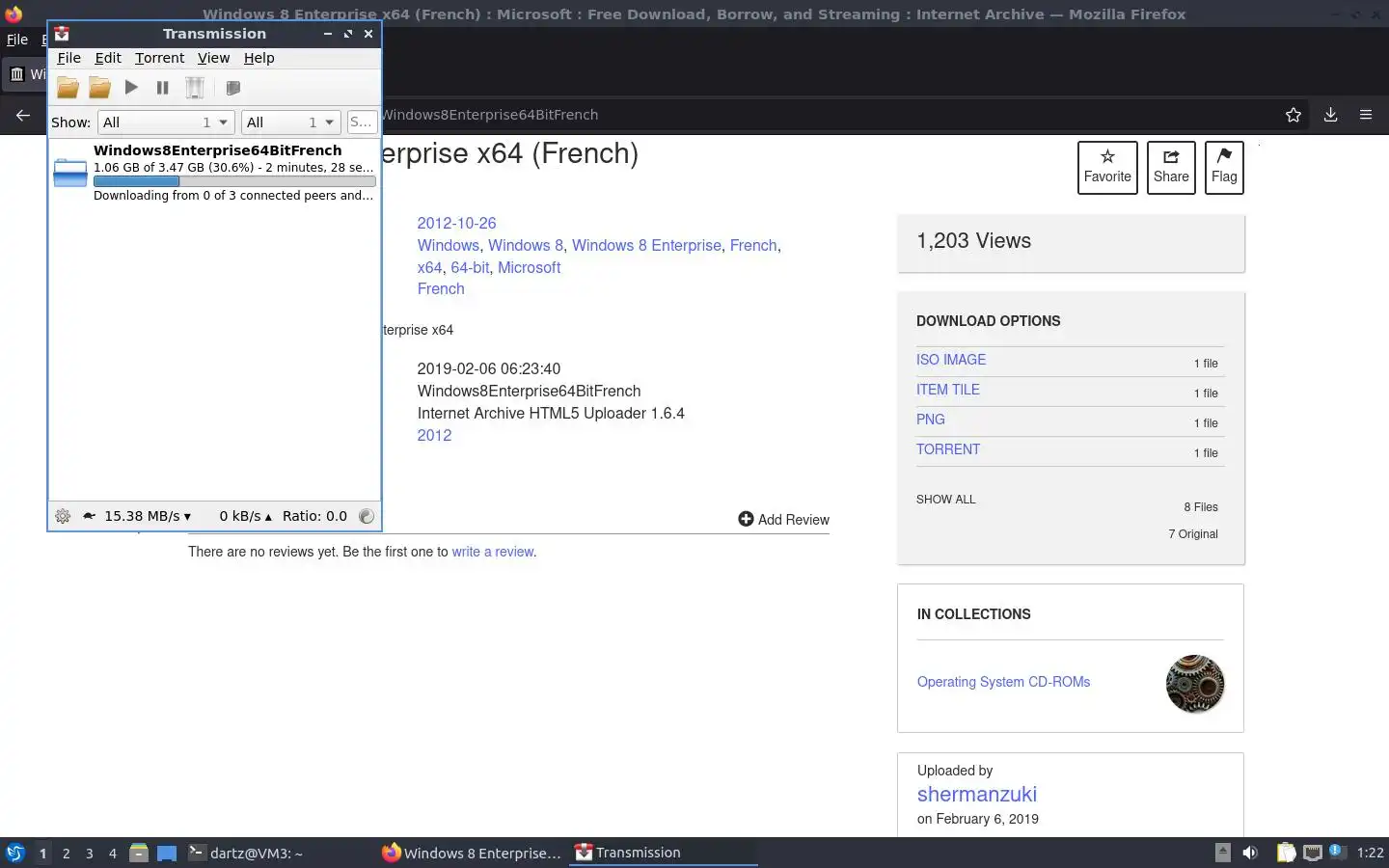This screenshot has height=868, width=1389.
Task: Click the upload speed 0 kB/s indicator
Action: 245,516
